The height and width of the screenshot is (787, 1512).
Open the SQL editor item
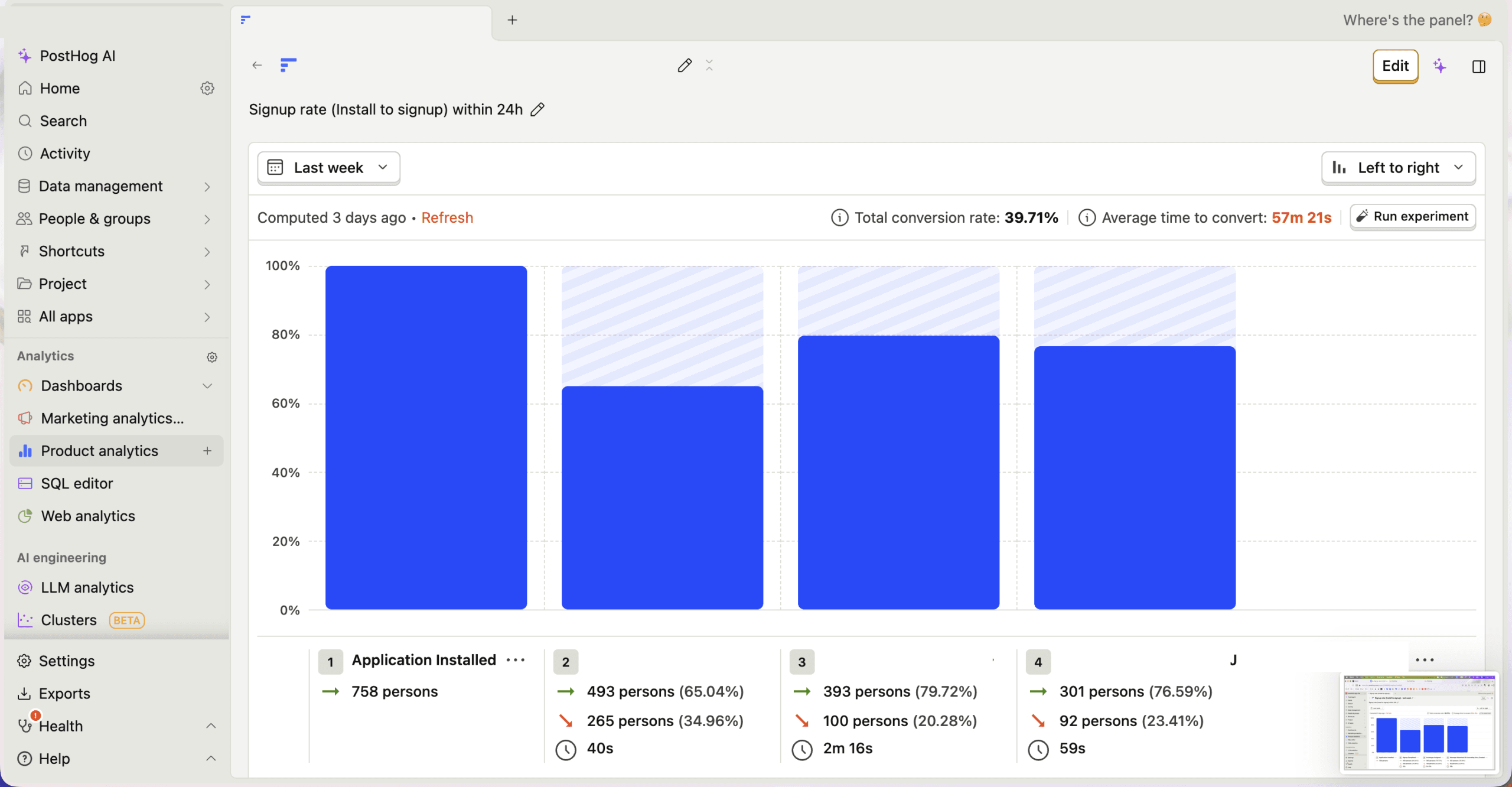pyautogui.click(x=77, y=483)
